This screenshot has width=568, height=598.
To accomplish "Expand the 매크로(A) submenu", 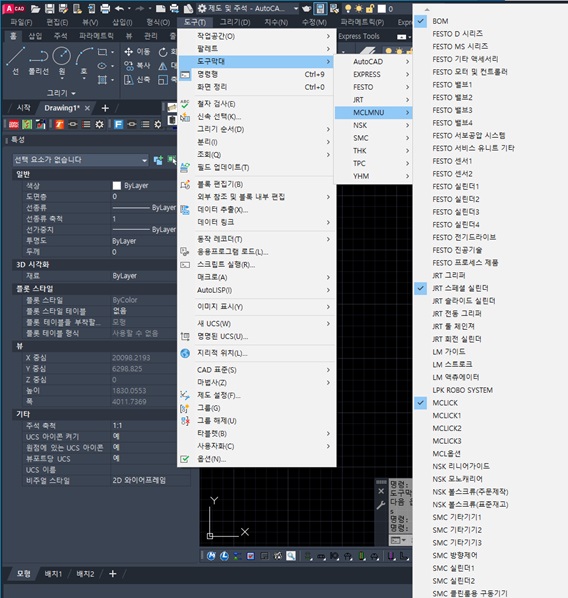I will [x=256, y=277].
